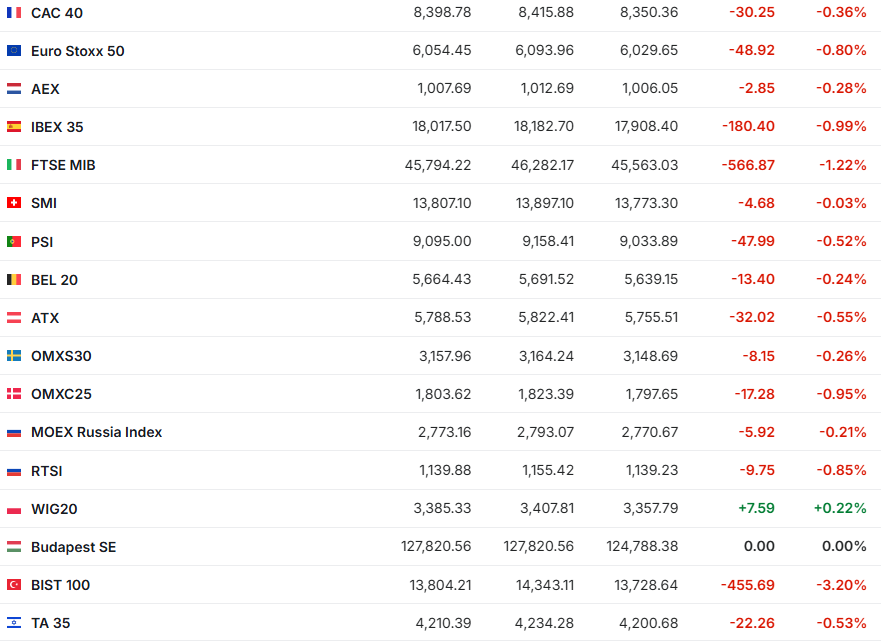Open the MOEX Russia Index link

96,432
